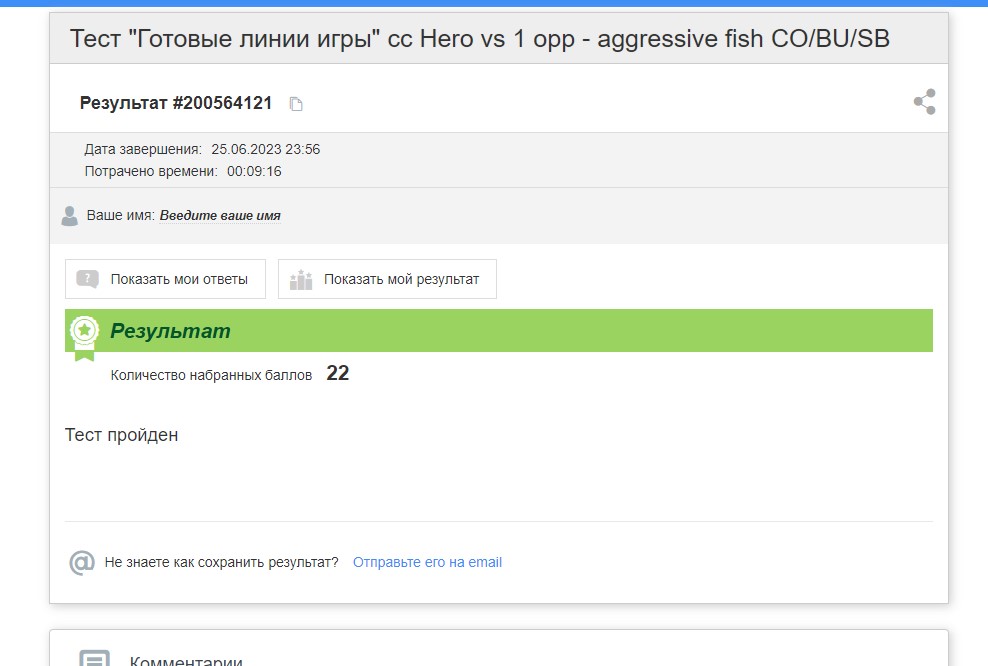Follow the Отправьте его на email link
The width and height of the screenshot is (988, 666).
click(427, 562)
